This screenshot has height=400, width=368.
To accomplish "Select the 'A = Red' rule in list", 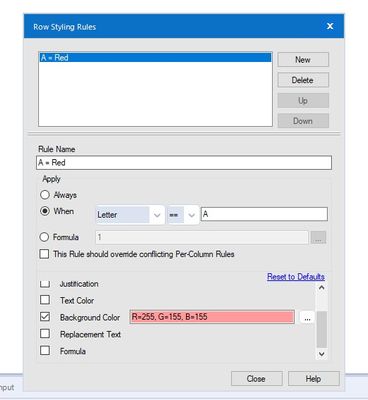I will point(155,58).
